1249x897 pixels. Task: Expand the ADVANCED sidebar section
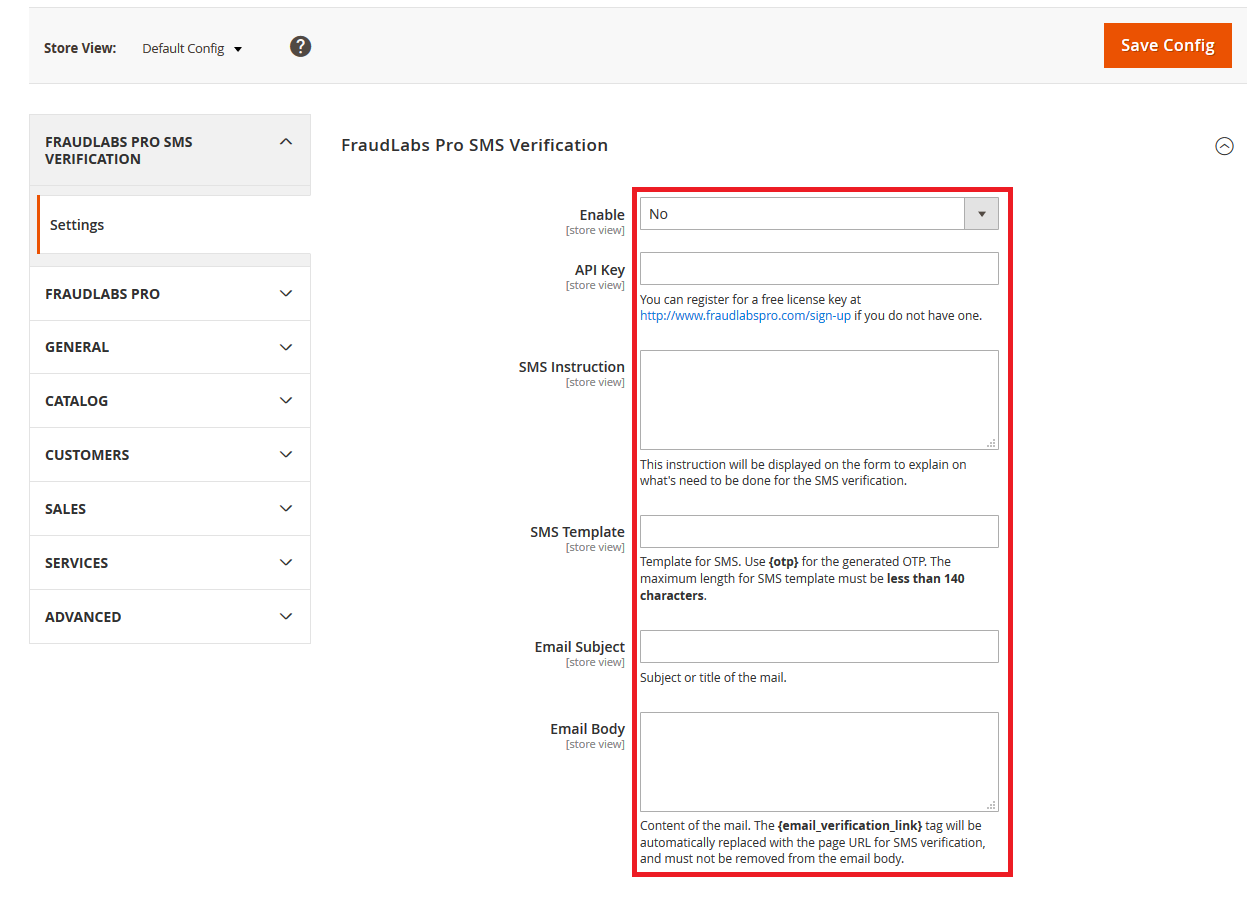coord(170,617)
